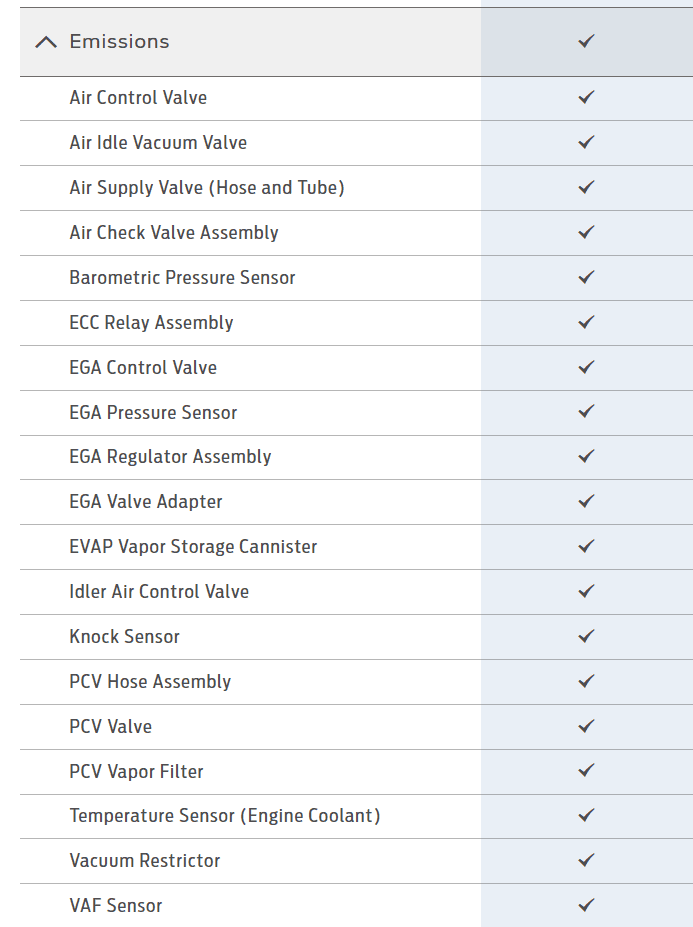Screen dimensions: 693x927
Task: Click the Temperature Sensor (Engine Coolant) label
Action: (225, 816)
